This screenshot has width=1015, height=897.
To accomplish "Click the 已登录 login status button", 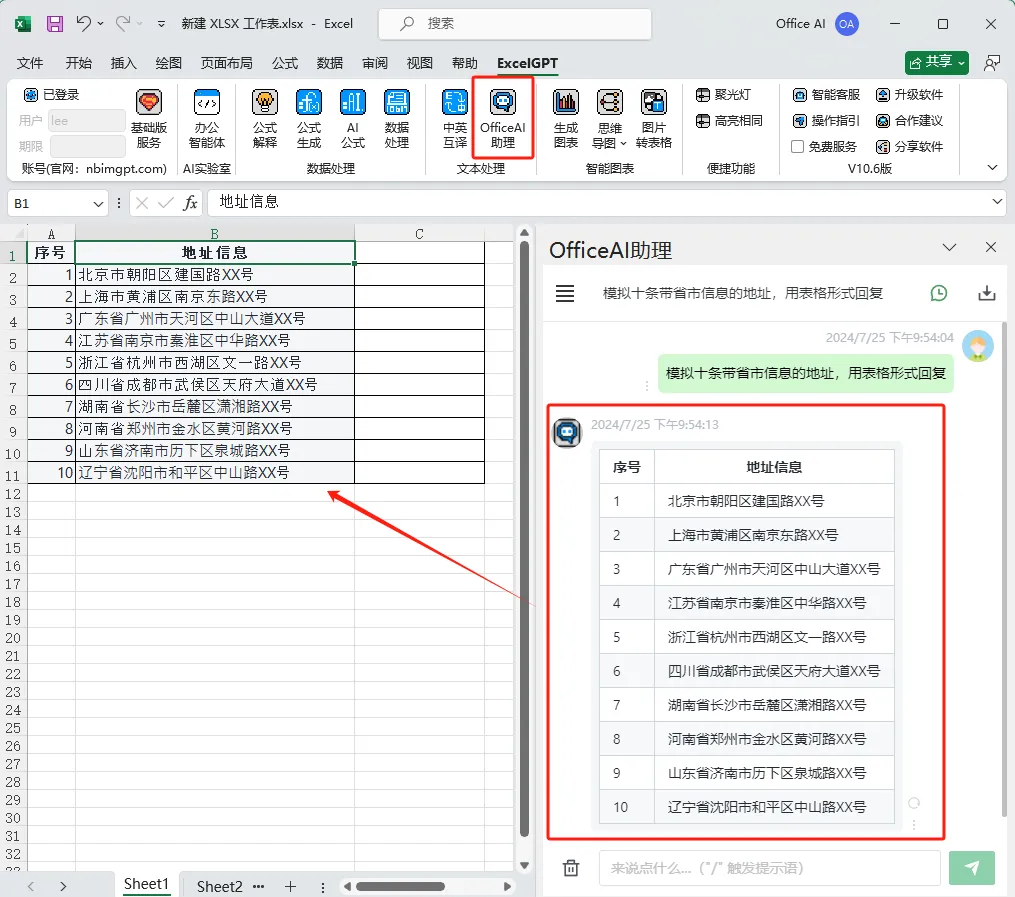I will 51,95.
